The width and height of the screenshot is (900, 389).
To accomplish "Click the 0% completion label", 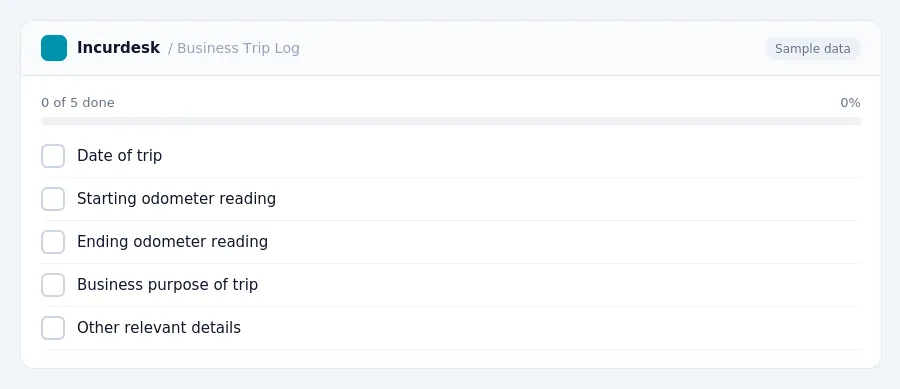I will pos(850,103).
